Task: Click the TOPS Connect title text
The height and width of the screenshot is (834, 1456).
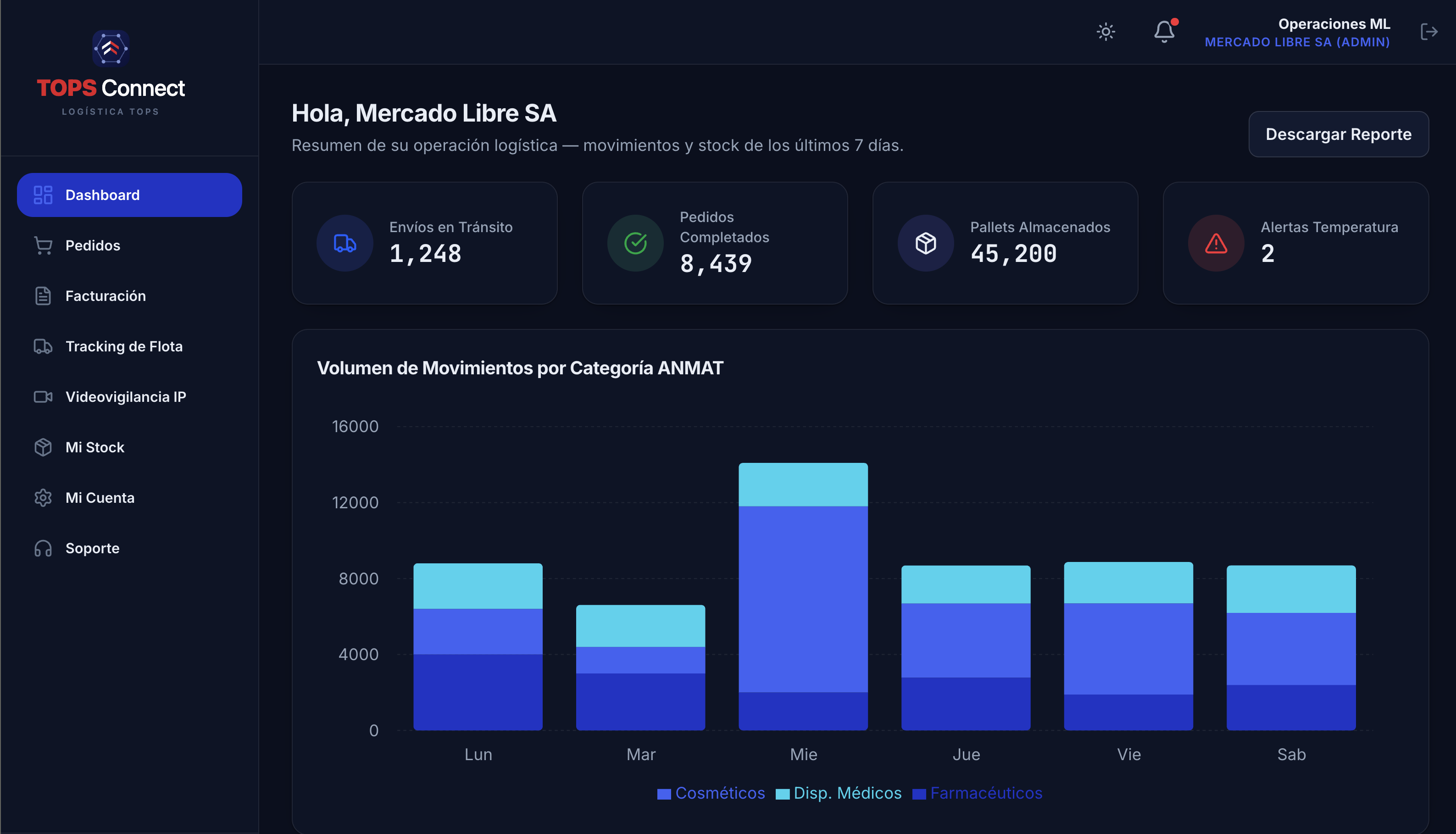Action: (x=111, y=88)
